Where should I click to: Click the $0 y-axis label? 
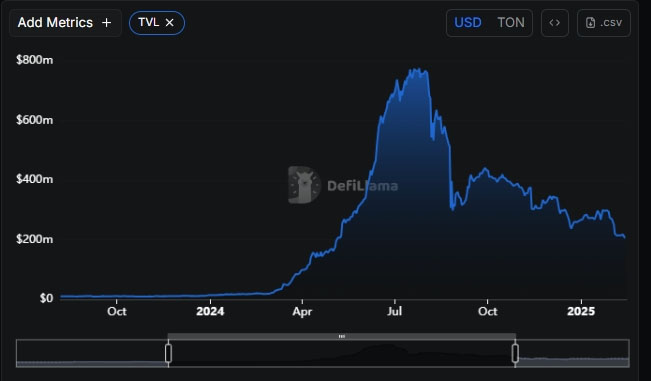pyautogui.click(x=46, y=298)
